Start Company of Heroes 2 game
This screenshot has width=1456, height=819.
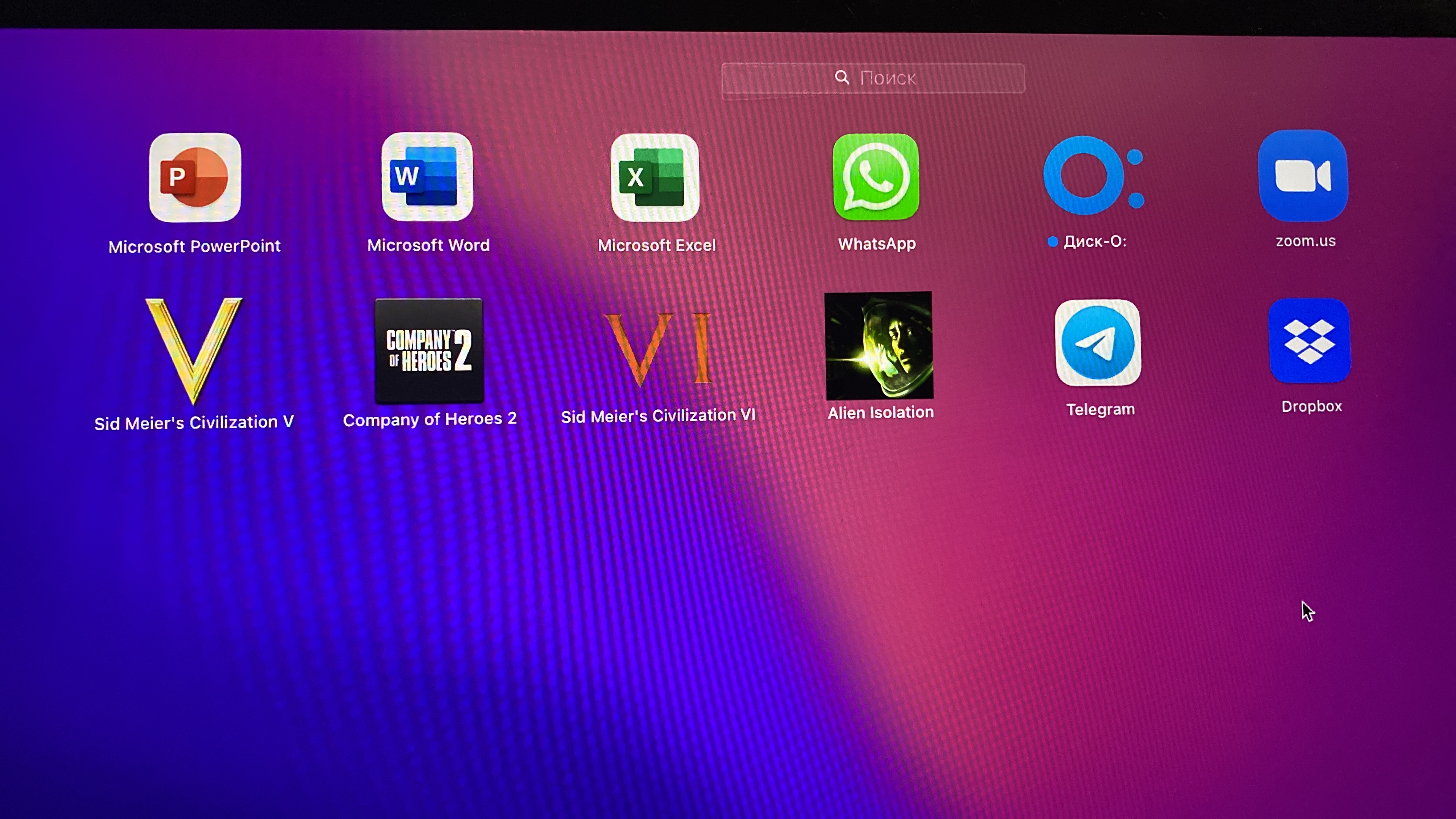429,350
